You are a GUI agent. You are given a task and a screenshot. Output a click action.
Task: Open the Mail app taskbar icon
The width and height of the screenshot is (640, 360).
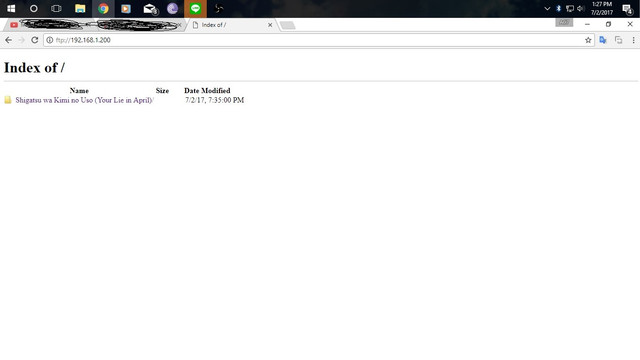point(150,9)
